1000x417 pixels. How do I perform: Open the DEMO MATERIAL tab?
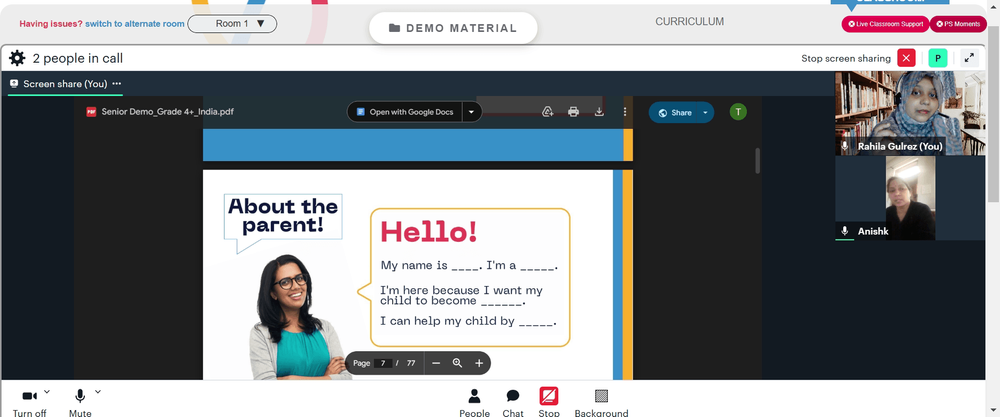tap(453, 28)
